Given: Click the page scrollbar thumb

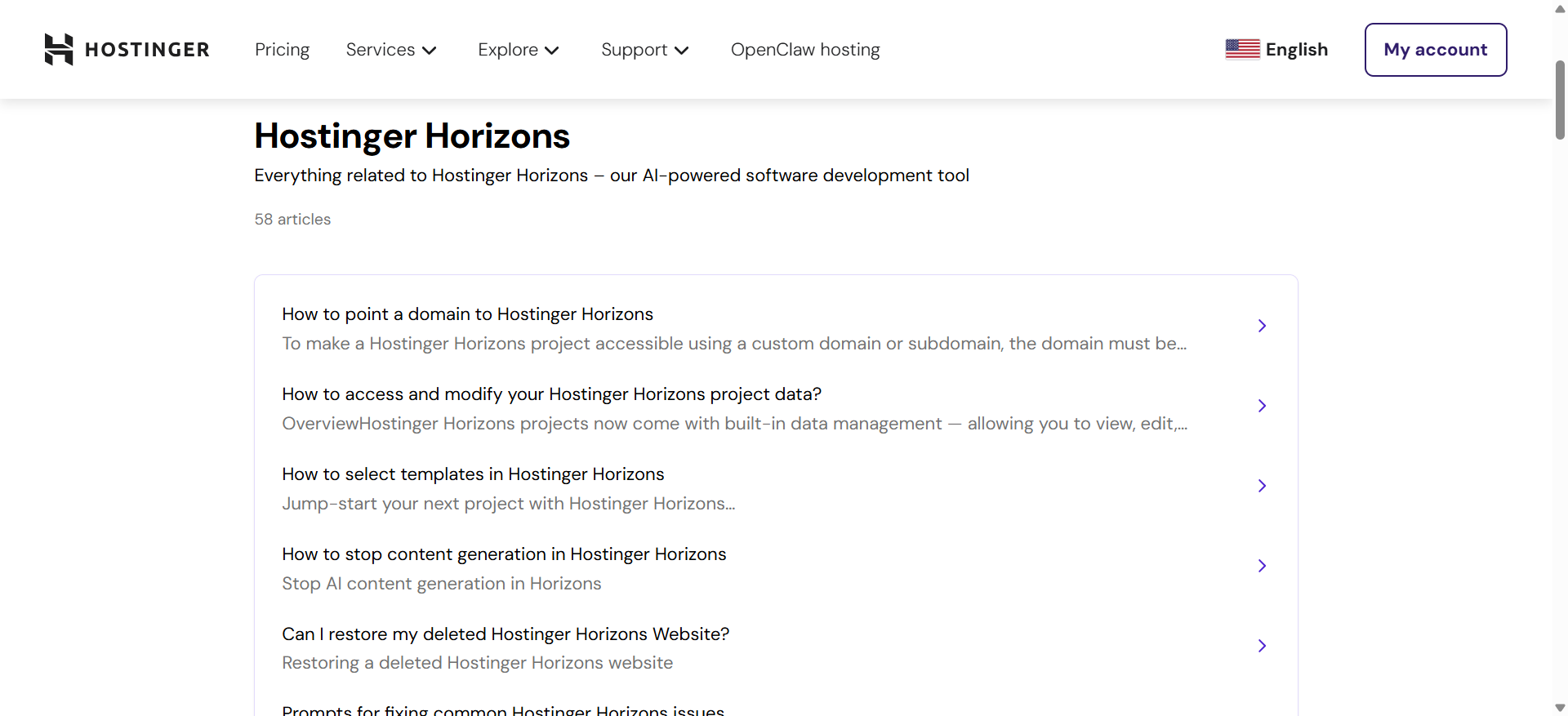Looking at the screenshot, I should (x=1560, y=100).
